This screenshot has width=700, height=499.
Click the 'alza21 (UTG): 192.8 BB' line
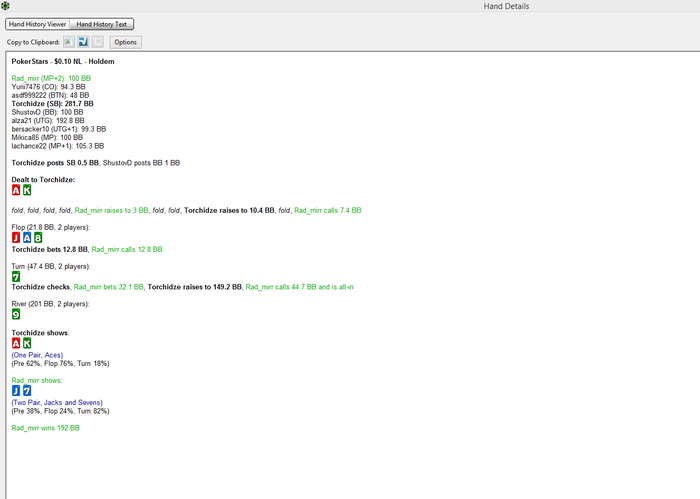[48, 121]
